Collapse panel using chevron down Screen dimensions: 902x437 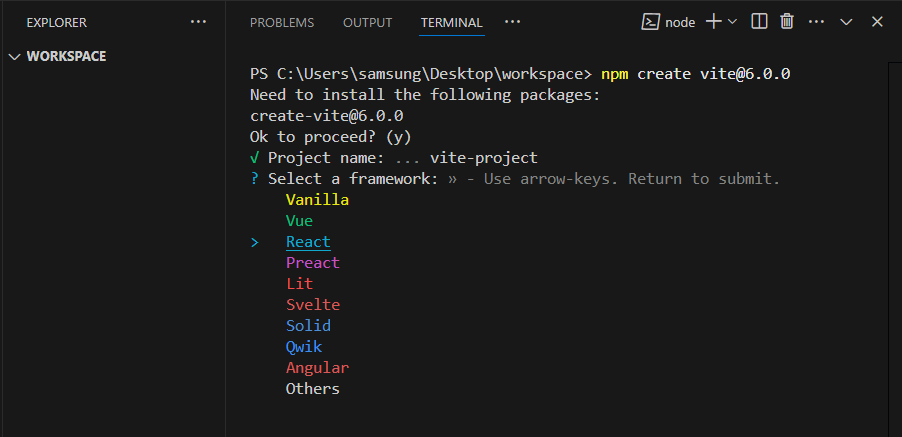click(846, 22)
